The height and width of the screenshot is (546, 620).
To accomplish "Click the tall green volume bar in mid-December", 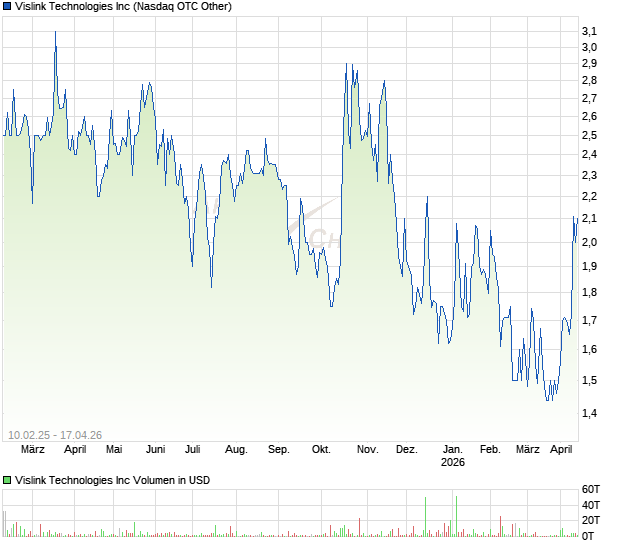I will pos(425,517).
